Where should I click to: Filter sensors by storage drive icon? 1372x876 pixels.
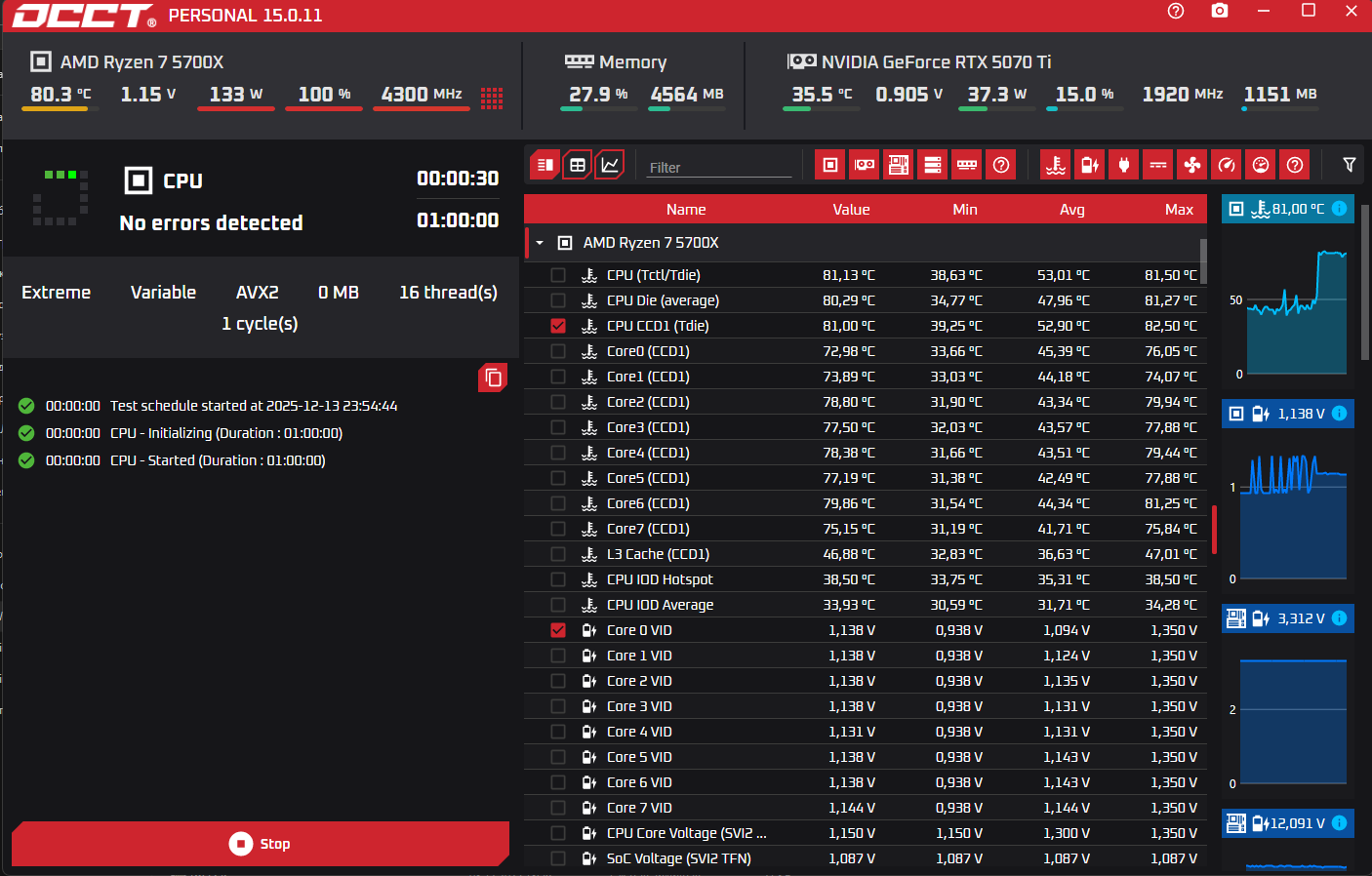coord(933,165)
